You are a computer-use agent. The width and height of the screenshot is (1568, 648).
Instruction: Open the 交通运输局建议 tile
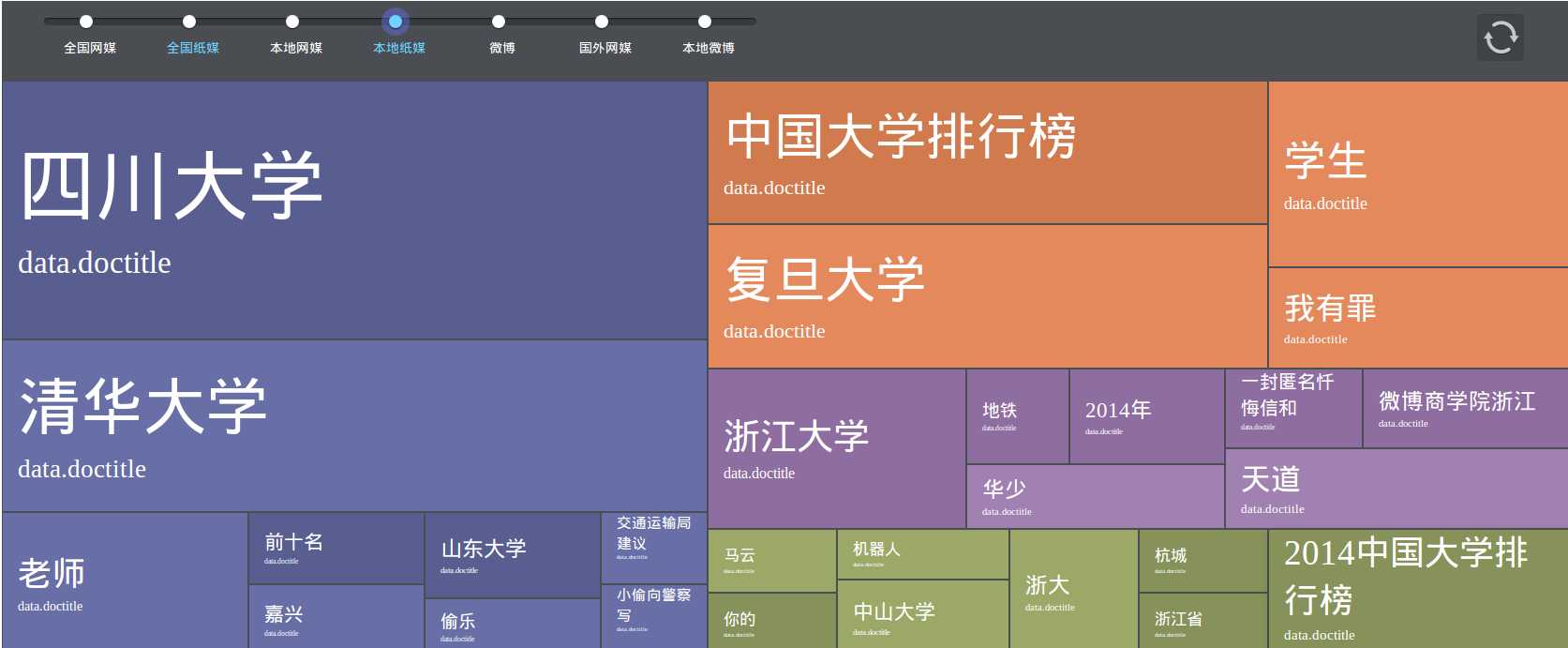654,548
